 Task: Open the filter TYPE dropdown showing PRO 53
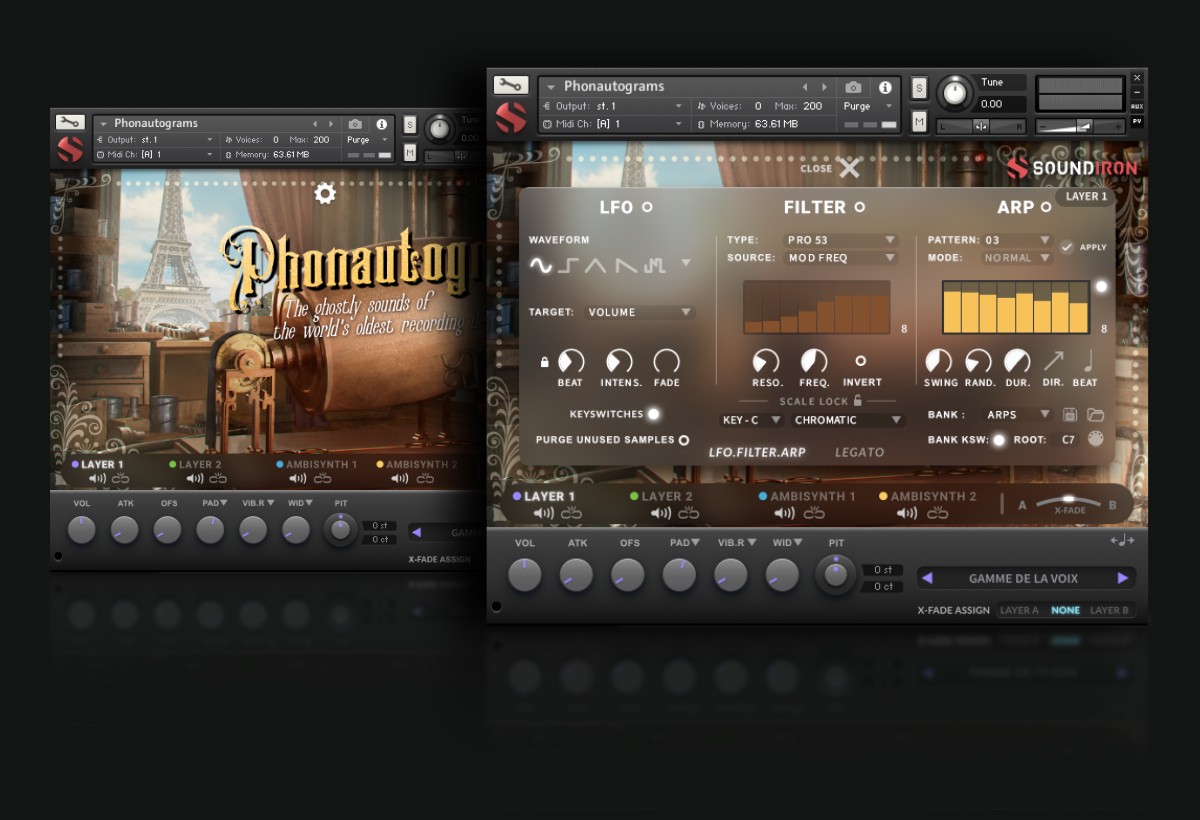(840, 240)
